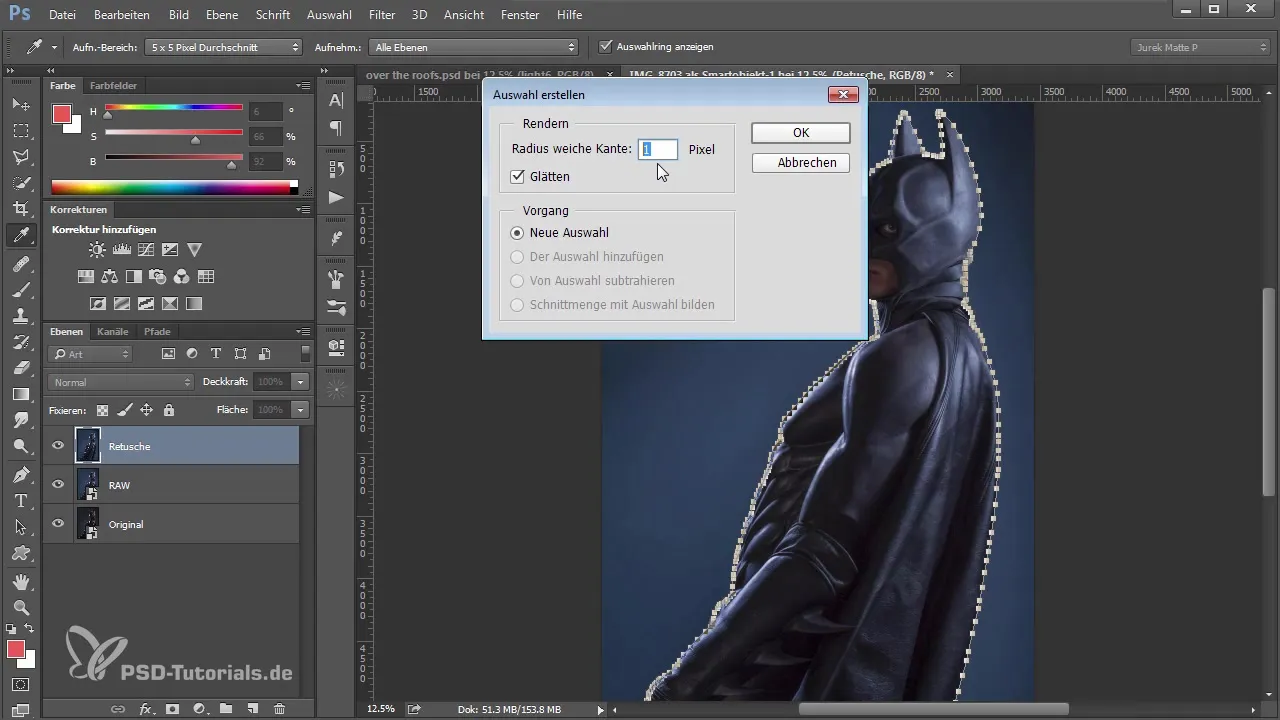The image size is (1280, 720).
Task: Click the Radius weiche Kante input field
Action: click(658, 149)
